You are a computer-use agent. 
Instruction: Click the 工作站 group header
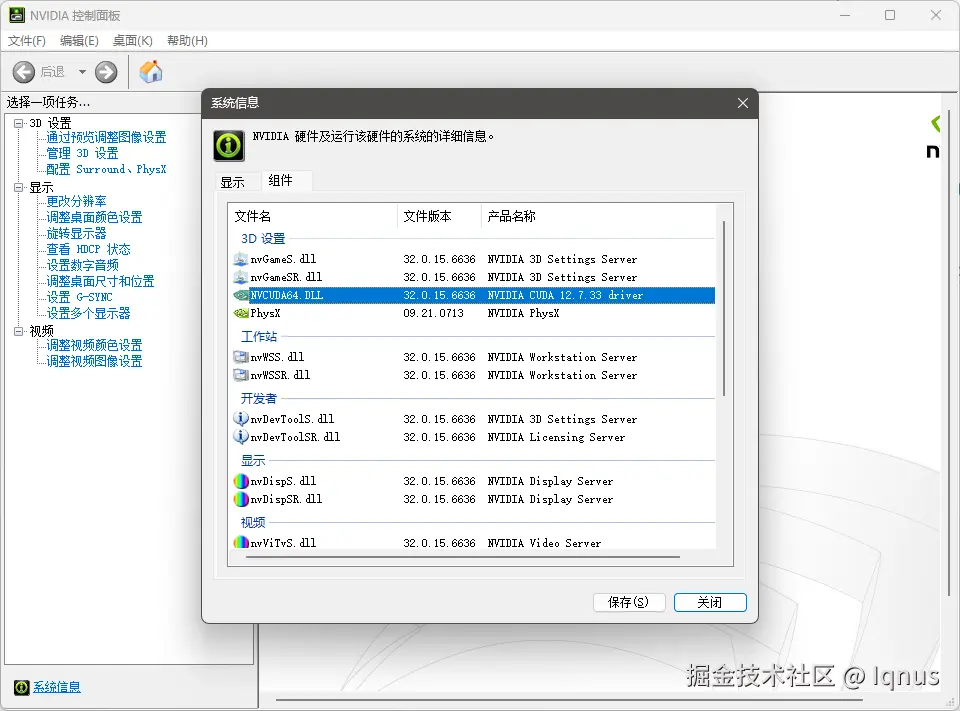tap(259, 336)
